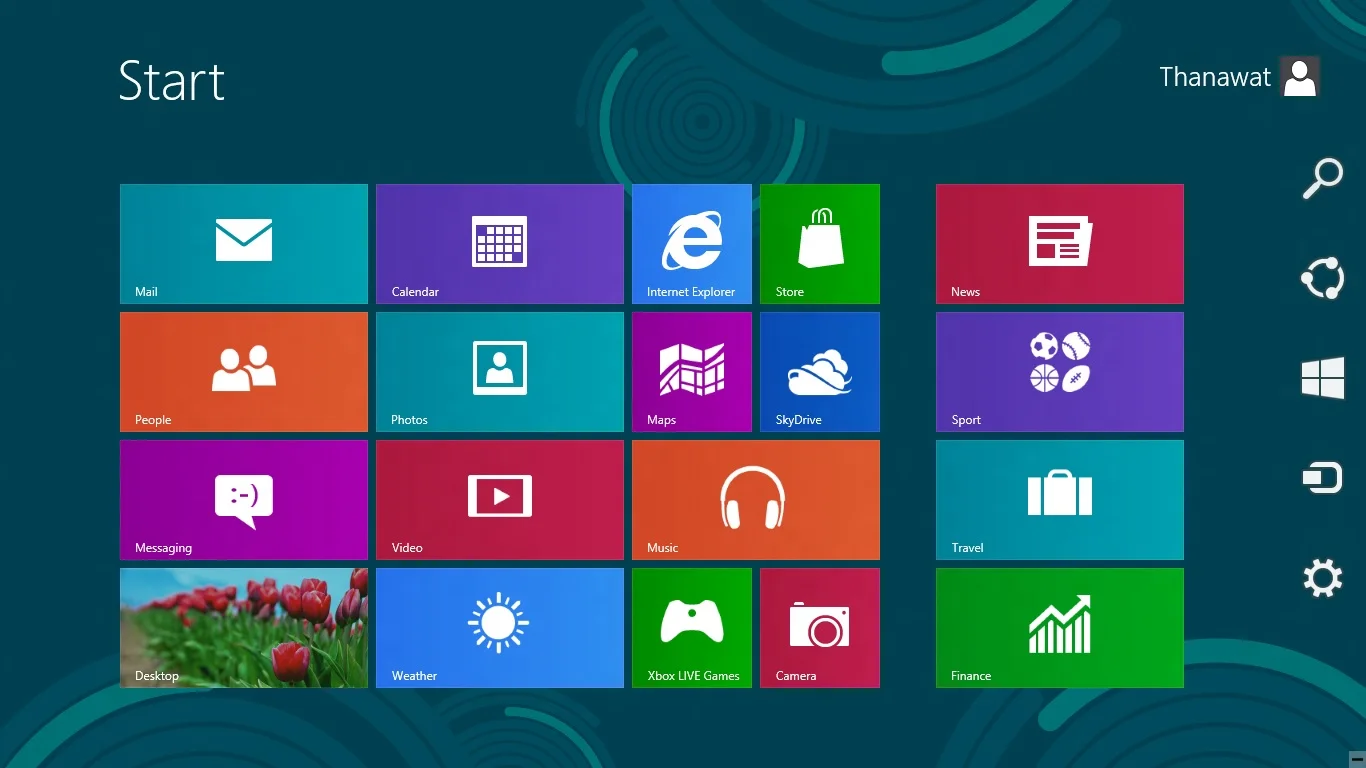
Task: Open the Camera tile
Action: point(820,628)
